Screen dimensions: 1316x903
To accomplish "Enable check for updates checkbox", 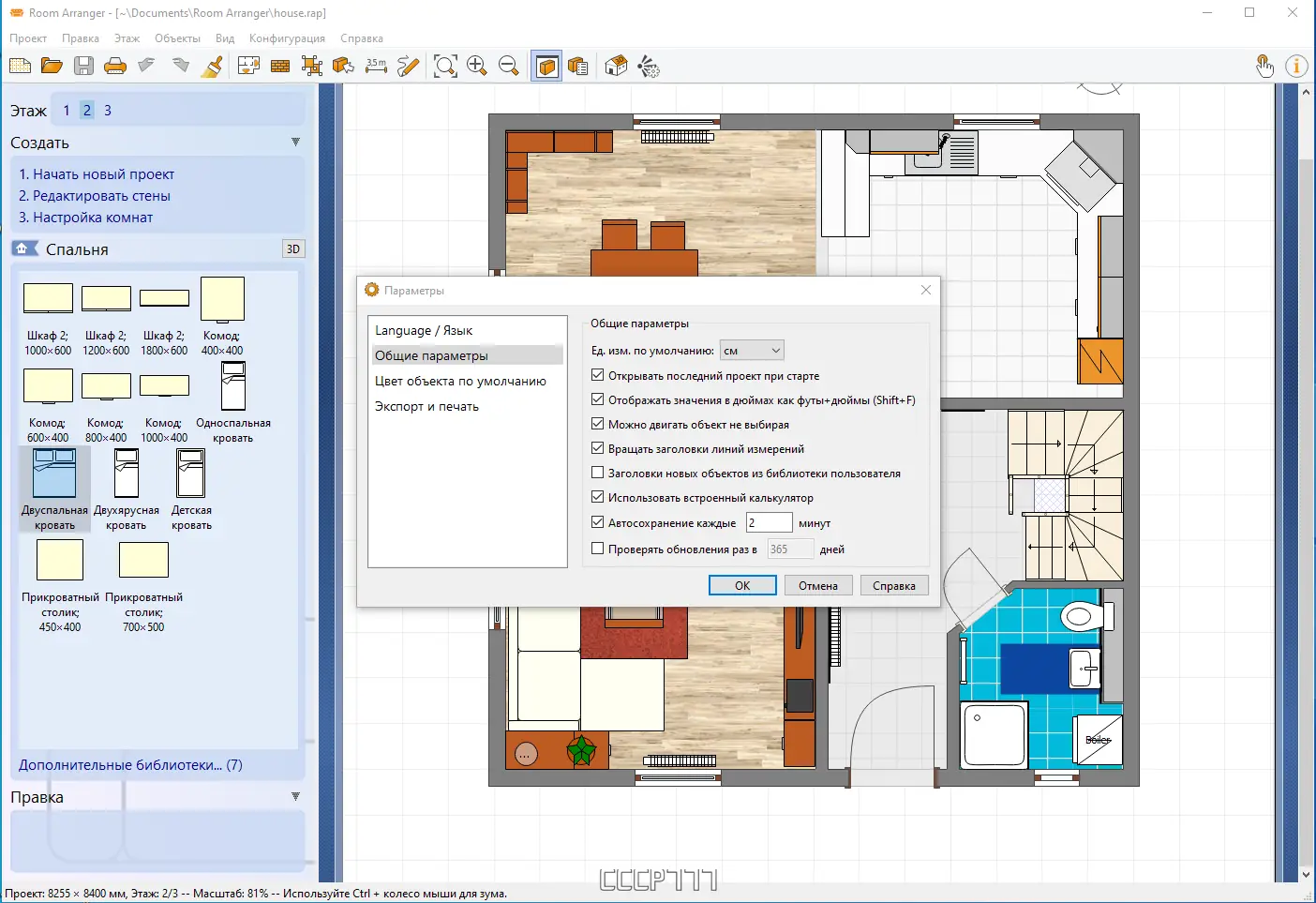I will pos(598,549).
